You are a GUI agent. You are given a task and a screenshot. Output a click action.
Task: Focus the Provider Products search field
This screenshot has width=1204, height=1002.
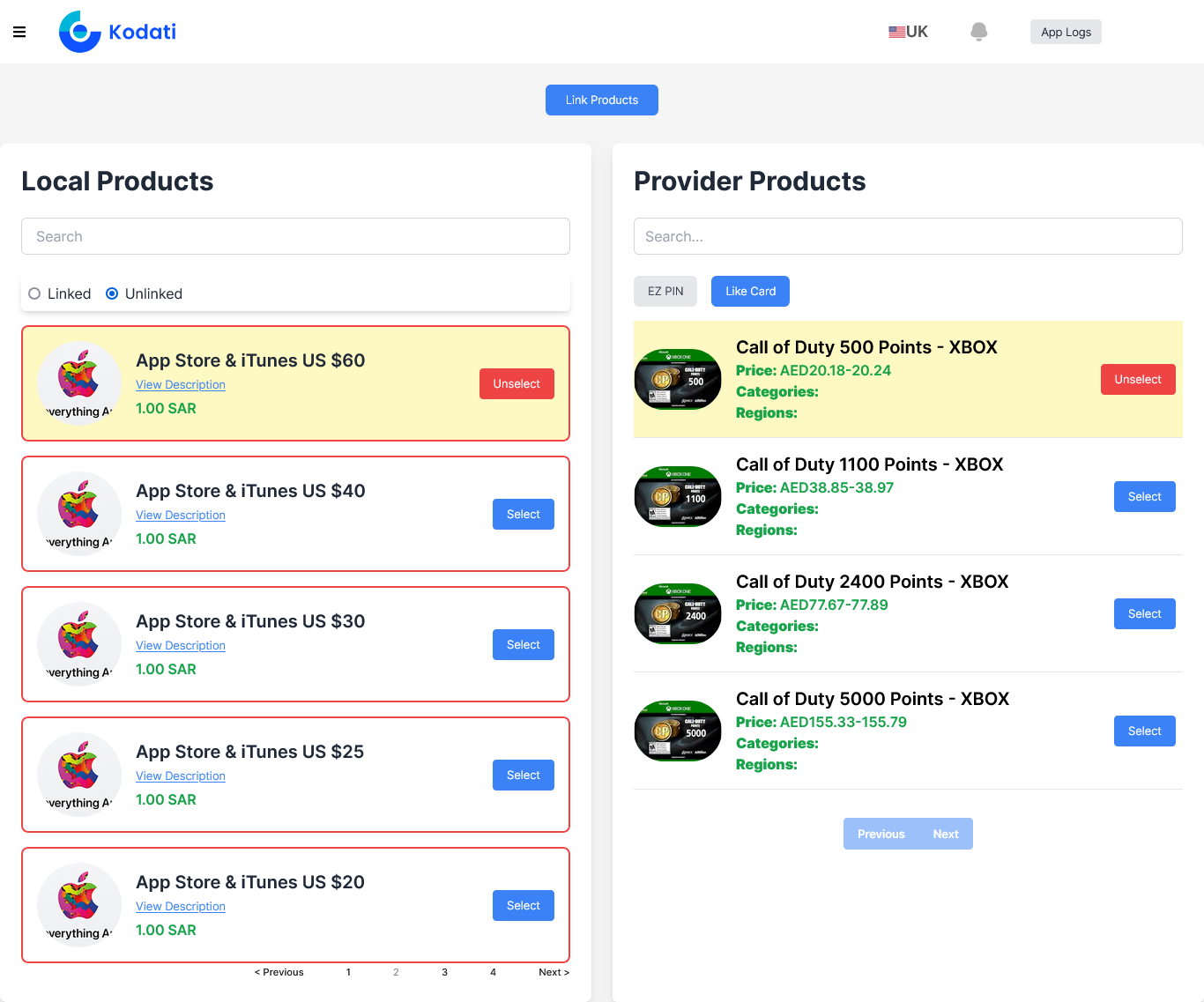pyautogui.click(x=908, y=236)
